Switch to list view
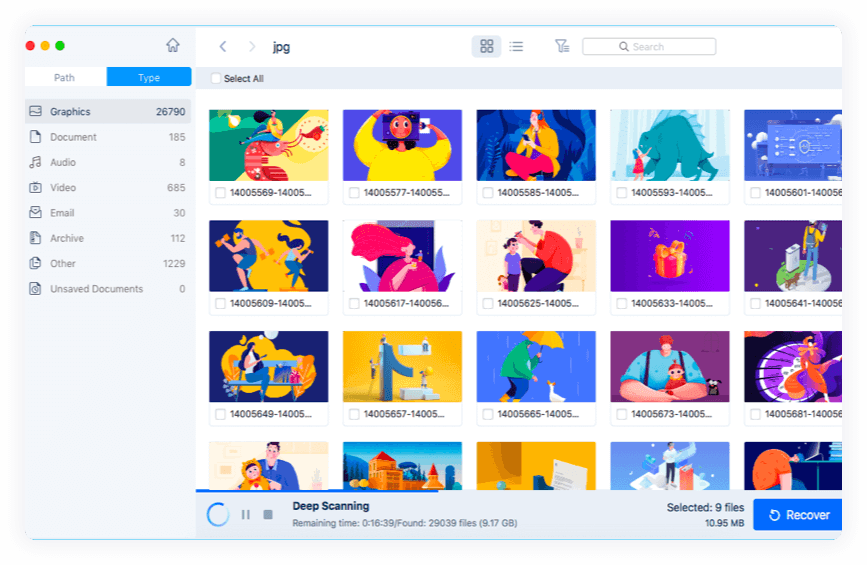Screen dimensions: 867x565 (x=516, y=46)
